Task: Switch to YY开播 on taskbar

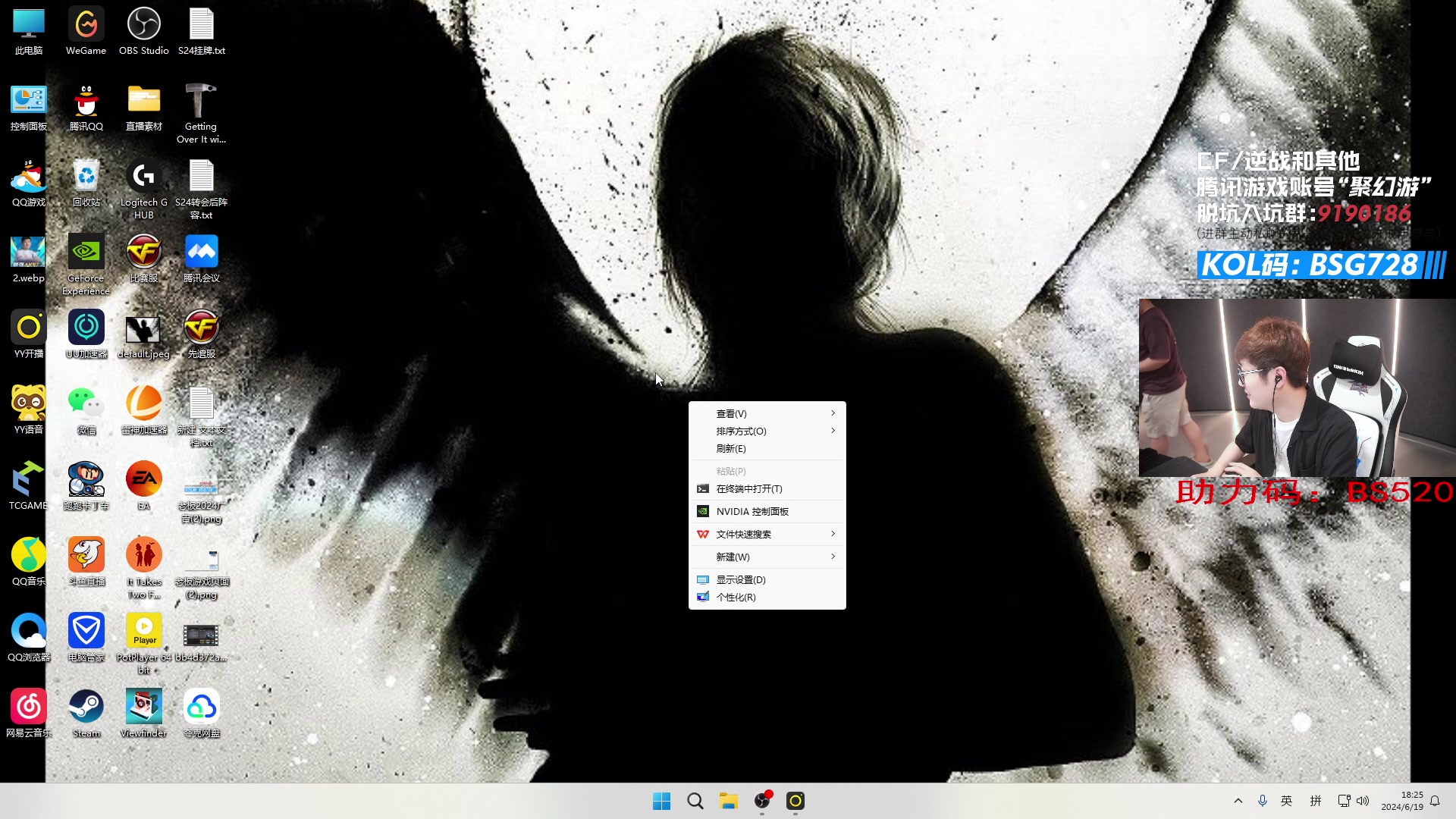Action: coord(795,801)
